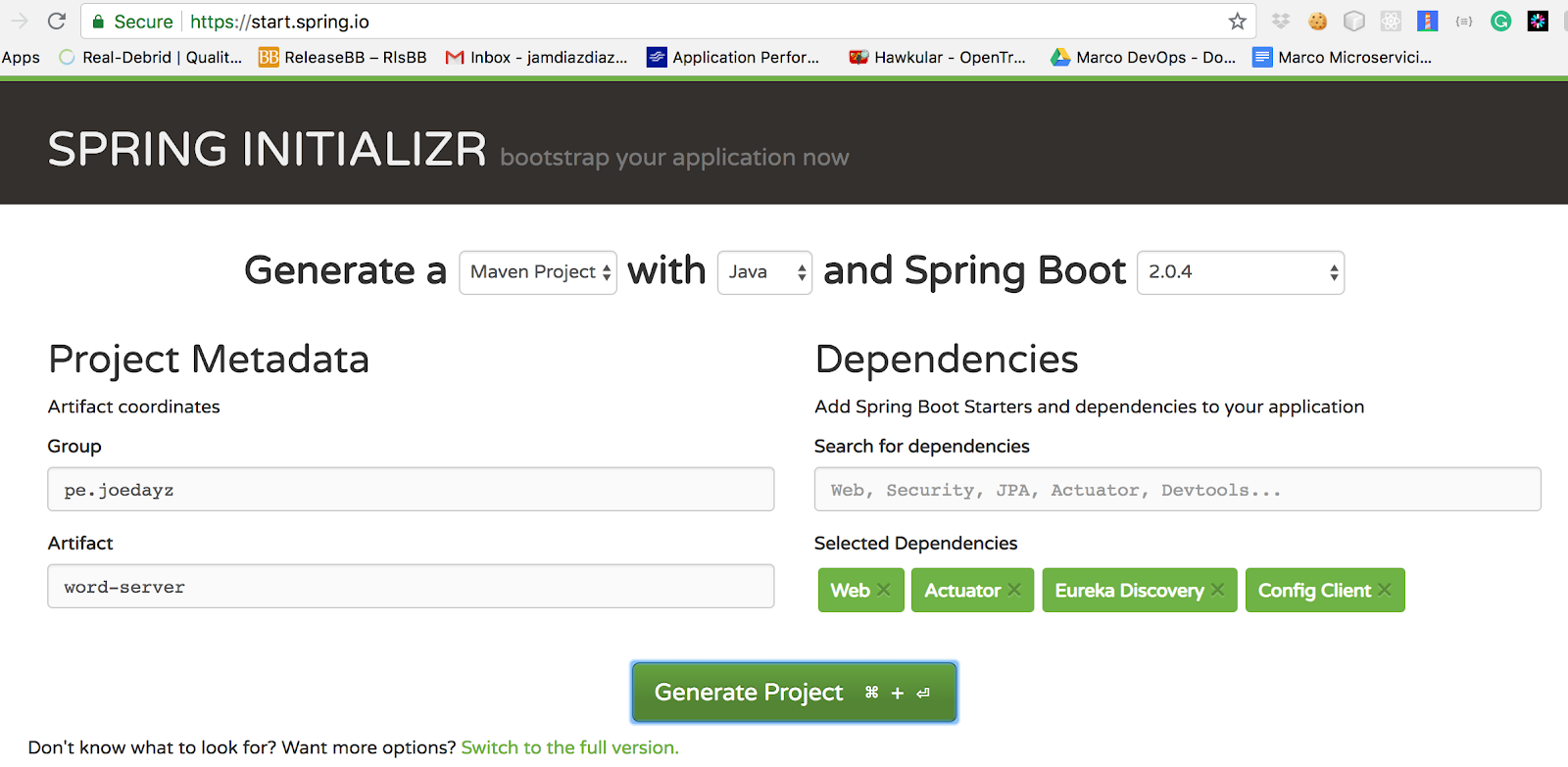Viewport: 1568px width, 767px height.
Task: Click the SPRING INITIALIZR title
Action: 267,149
